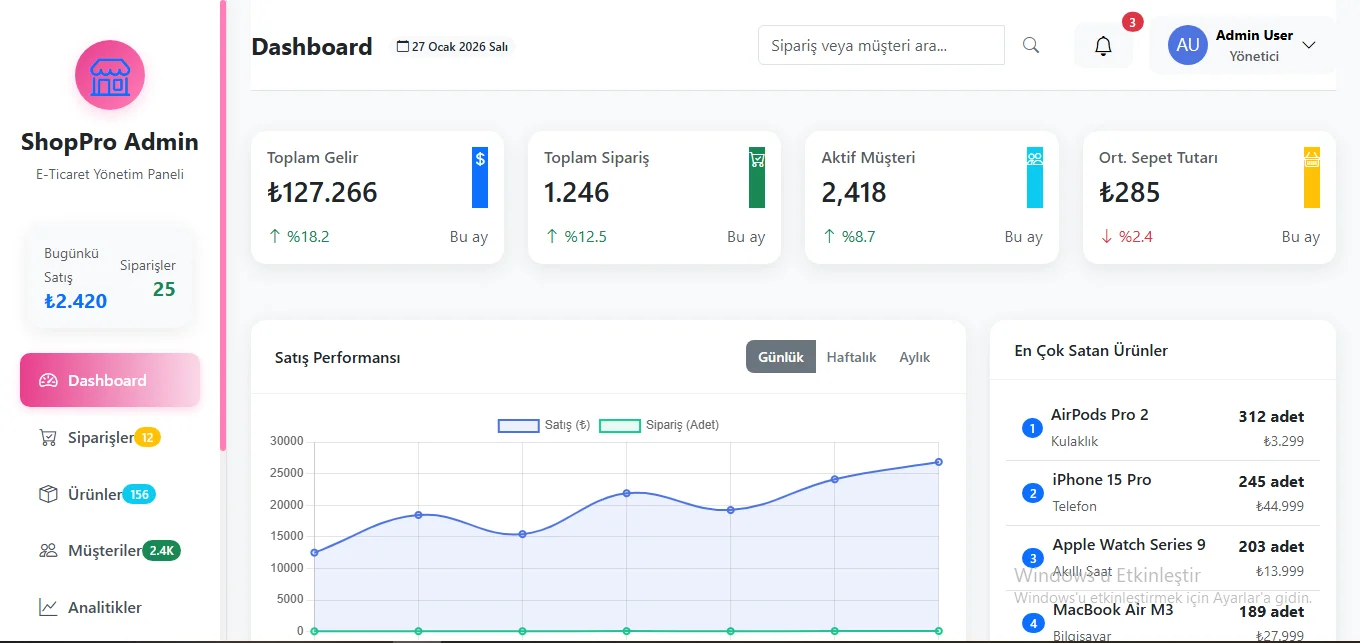Open Müşteriler page from sidebar
The image size is (1360, 643).
(105, 551)
